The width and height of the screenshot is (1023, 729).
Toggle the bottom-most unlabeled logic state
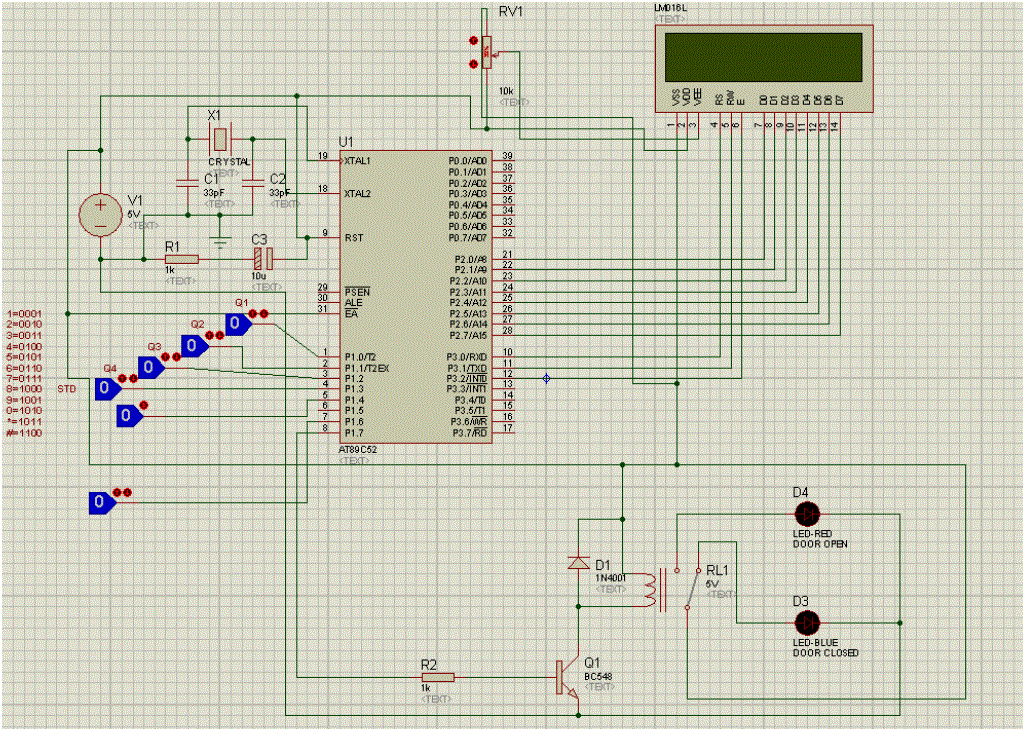99,502
